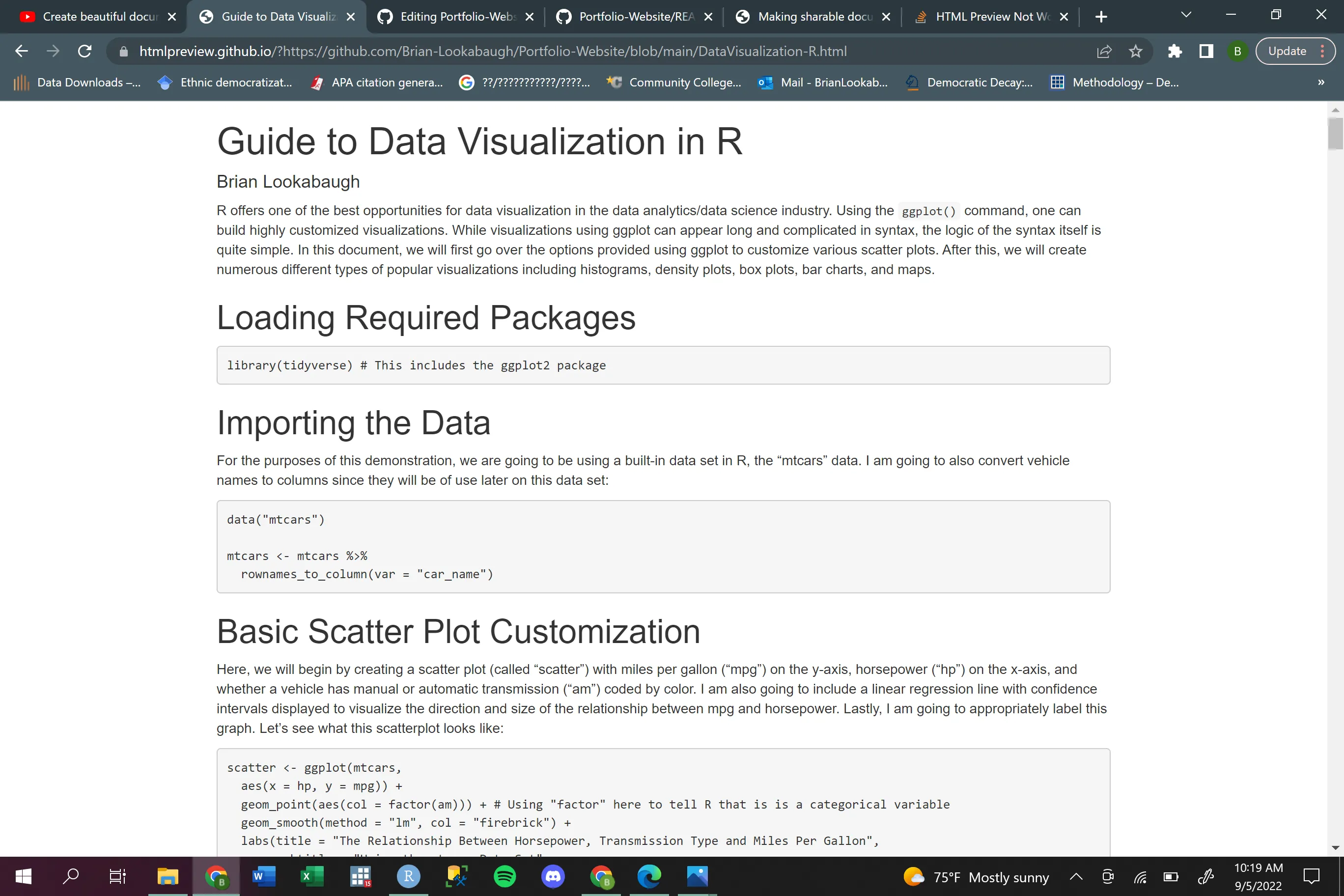Switch to the HTML Preview Not Working tab
Screen dimensions: 1344x896
pos(991,17)
